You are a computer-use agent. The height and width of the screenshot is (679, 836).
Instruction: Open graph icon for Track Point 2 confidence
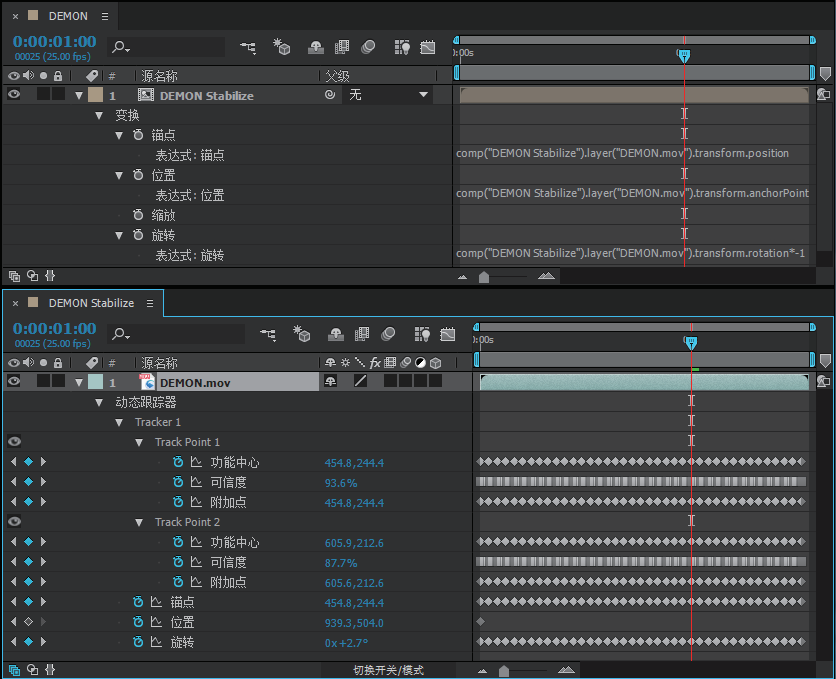click(x=196, y=562)
